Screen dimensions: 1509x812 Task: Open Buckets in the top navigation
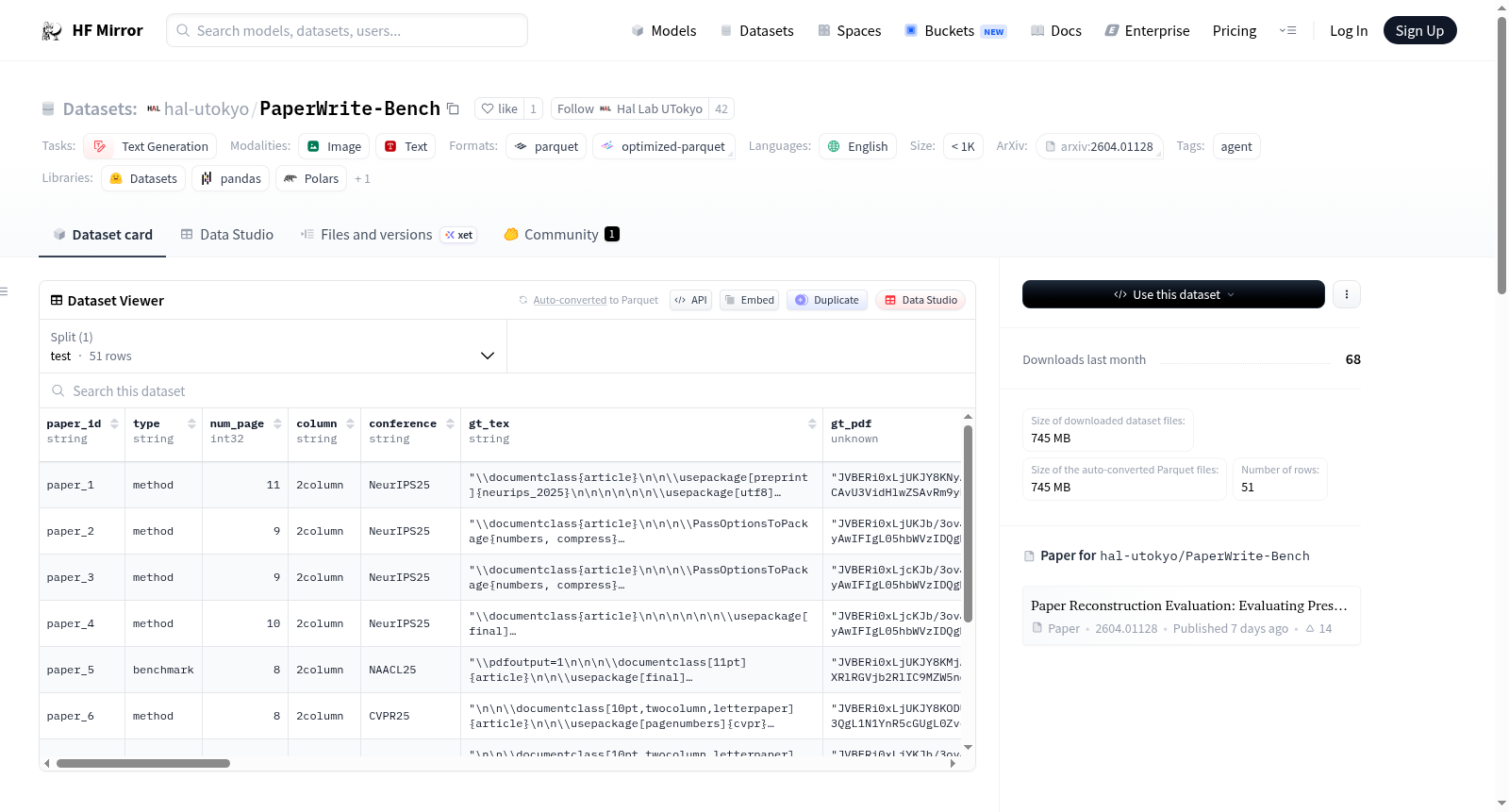[955, 31]
